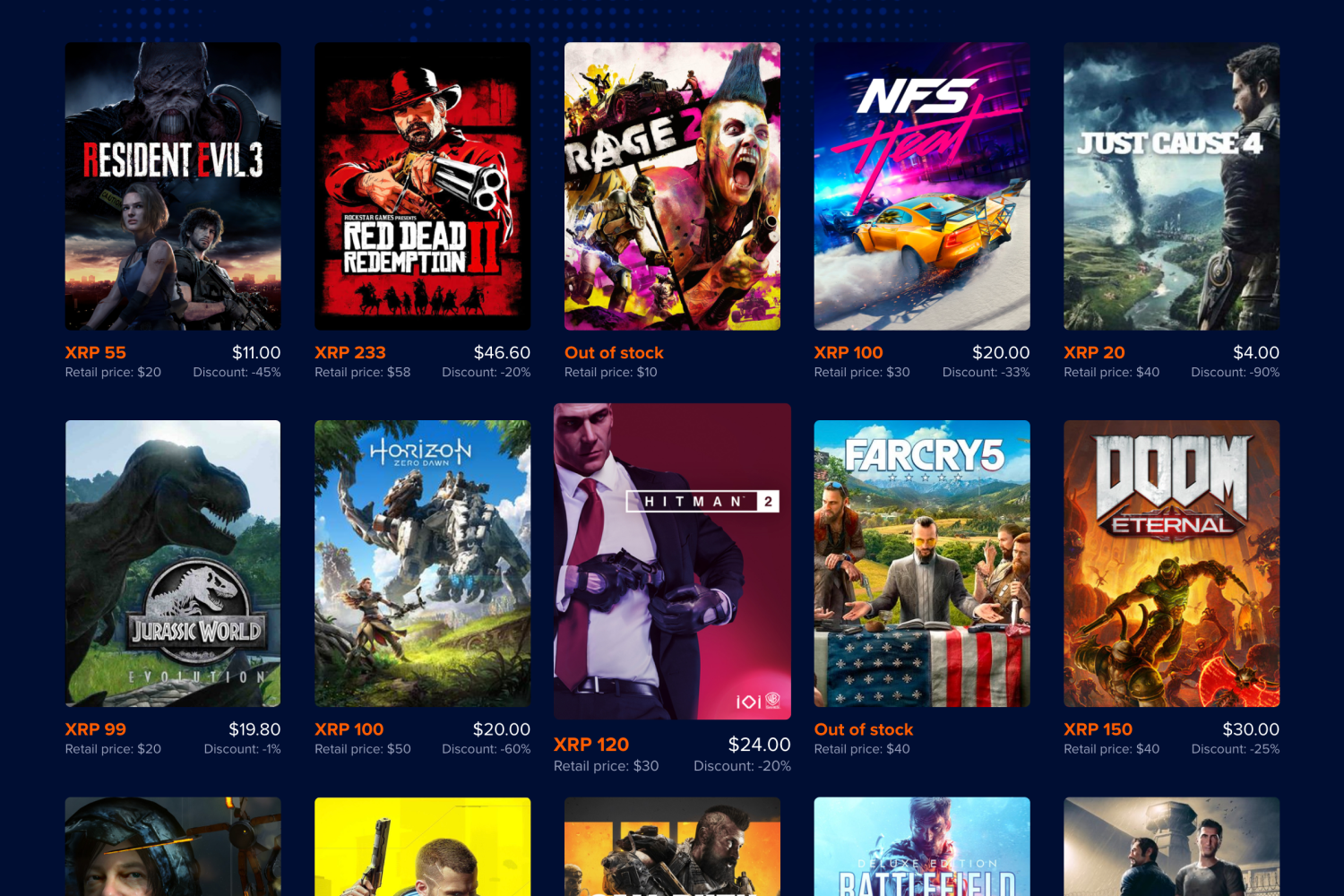
Task: Click the XRP 99 price label
Action: point(96,729)
